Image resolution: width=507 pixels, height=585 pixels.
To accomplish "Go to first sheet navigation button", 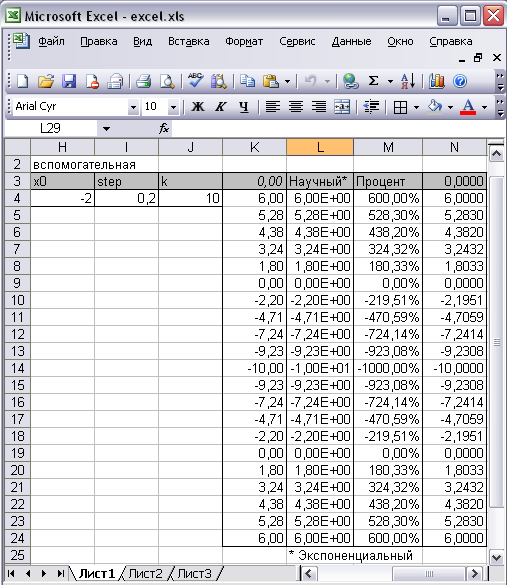I will pos(11,573).
